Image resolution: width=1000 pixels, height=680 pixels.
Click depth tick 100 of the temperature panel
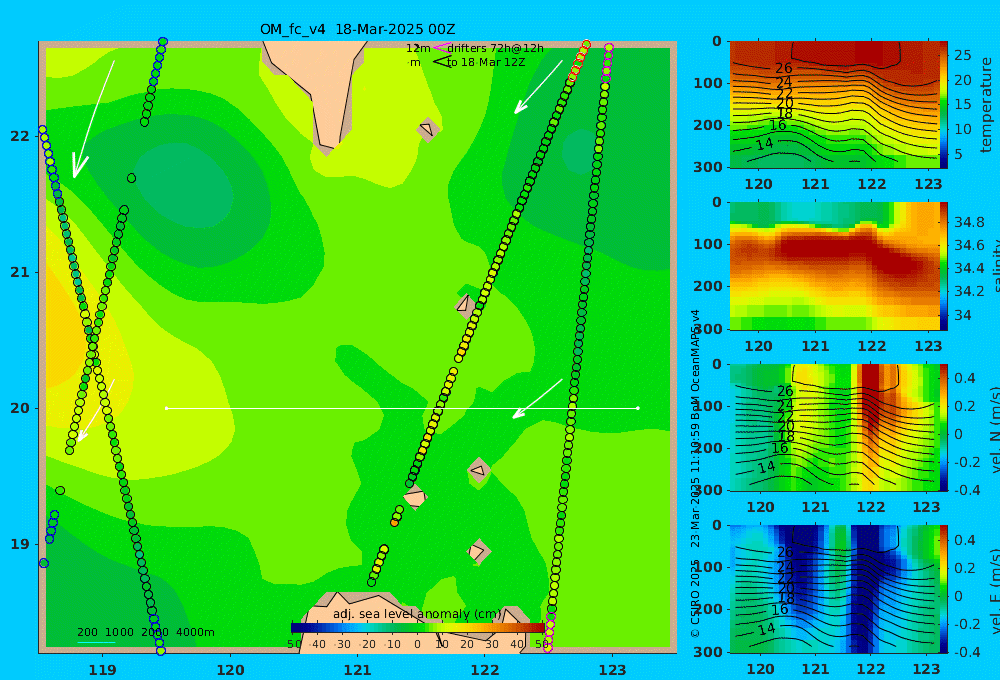click(x=708, y=83)
